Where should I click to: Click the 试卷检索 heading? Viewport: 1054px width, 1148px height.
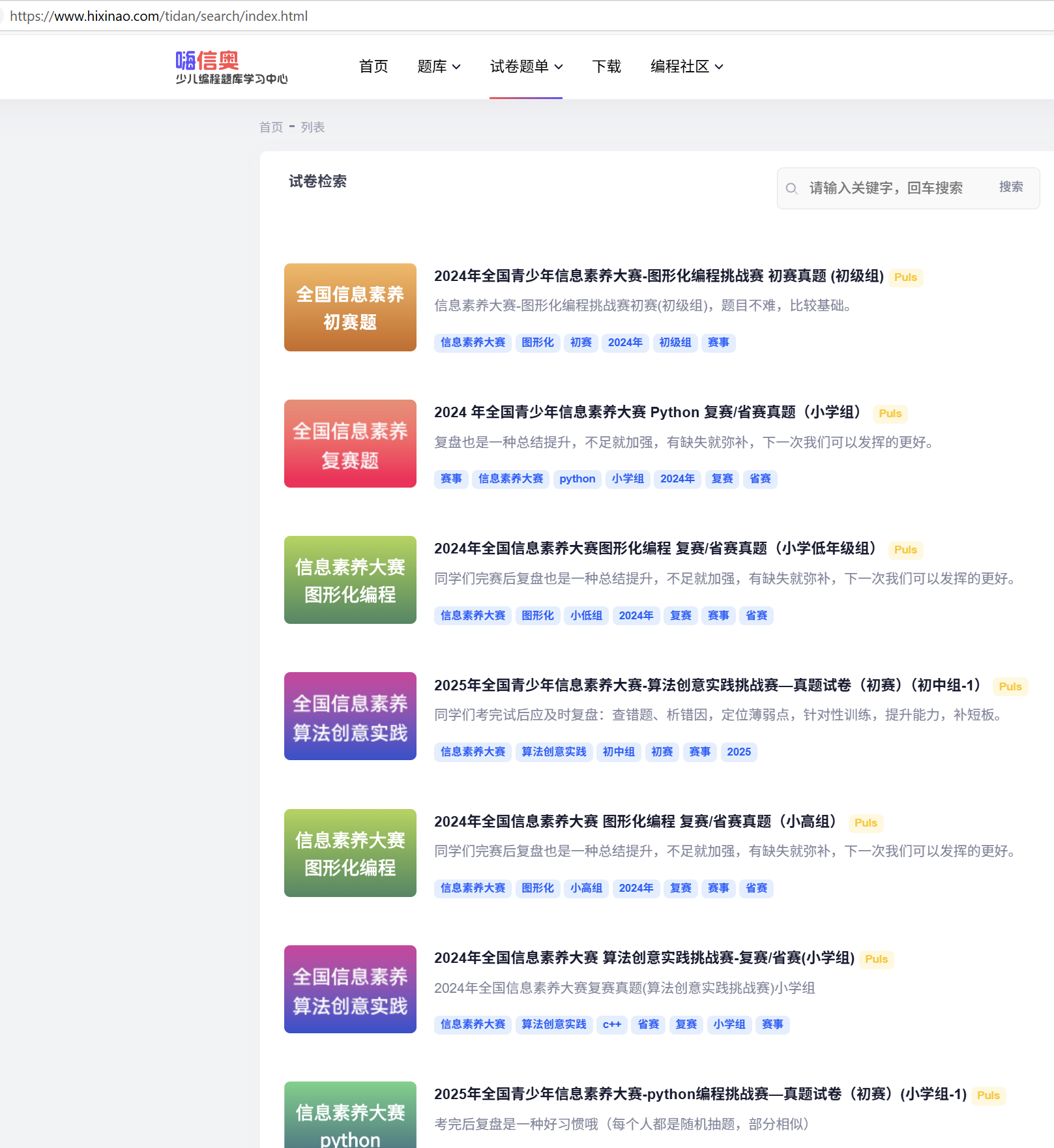(x=318, y=181)
